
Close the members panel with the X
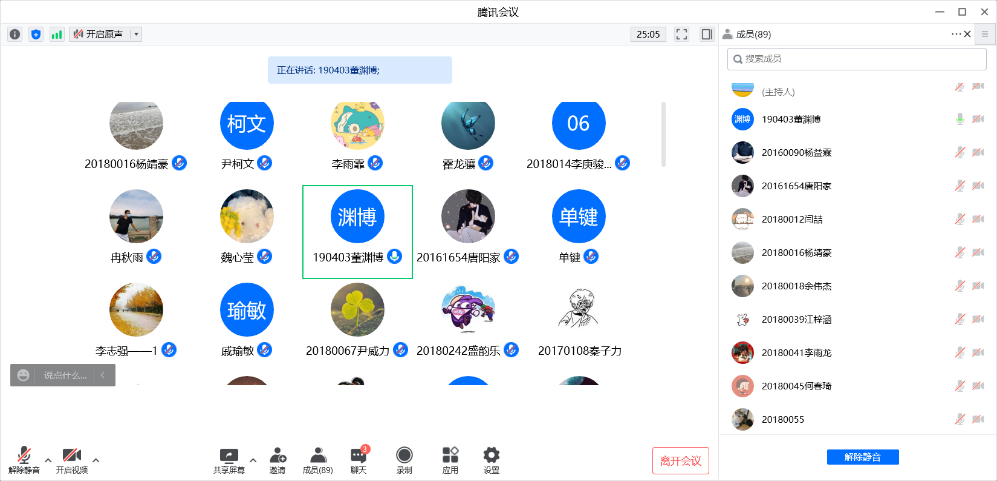(x=968, y=34)
